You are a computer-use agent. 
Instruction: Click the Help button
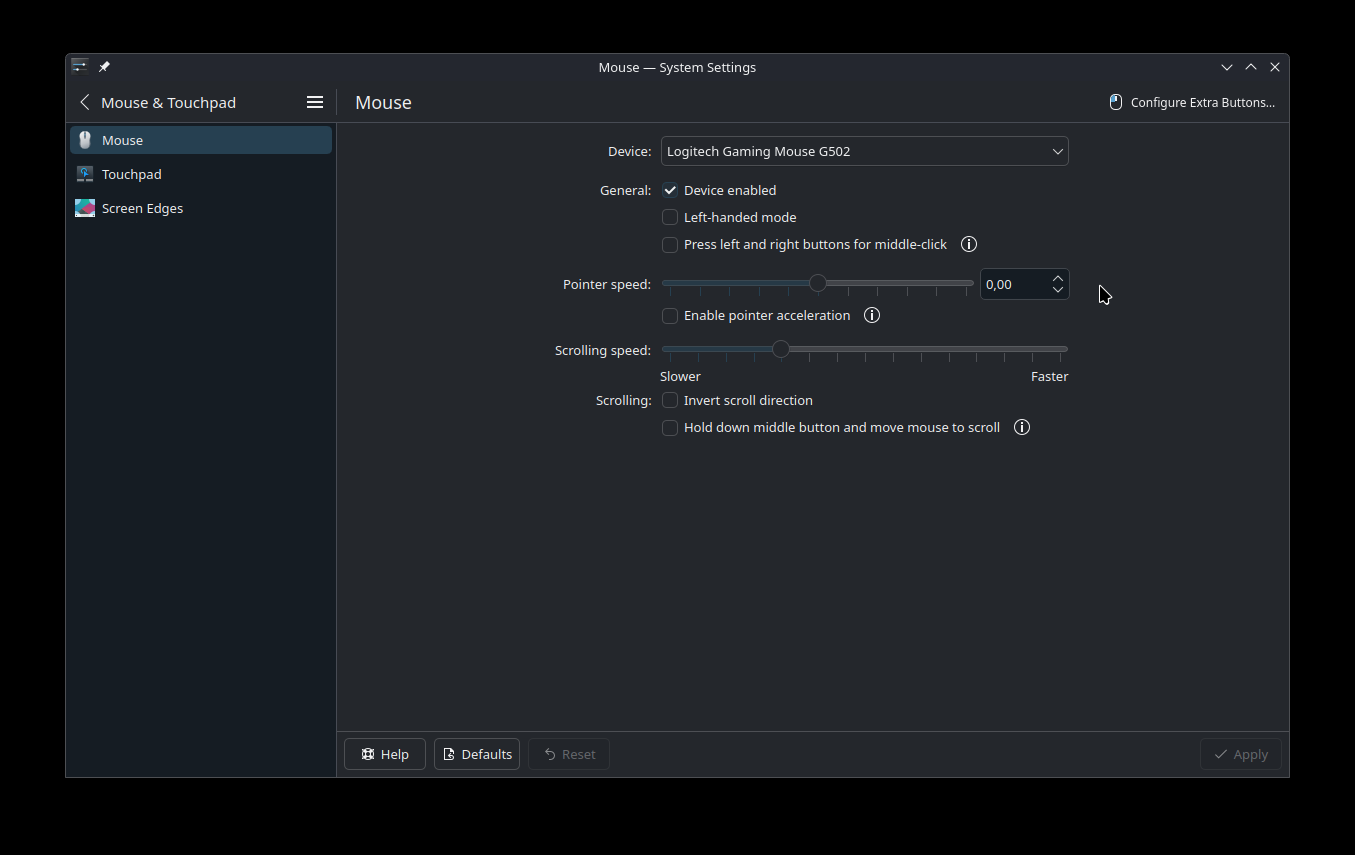pos(385,754)
